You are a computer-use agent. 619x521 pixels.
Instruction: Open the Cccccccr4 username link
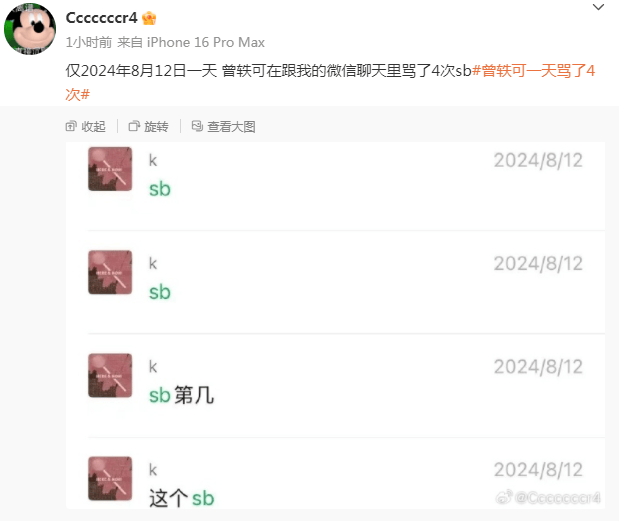pyautogui.click(x=101, y=18)
